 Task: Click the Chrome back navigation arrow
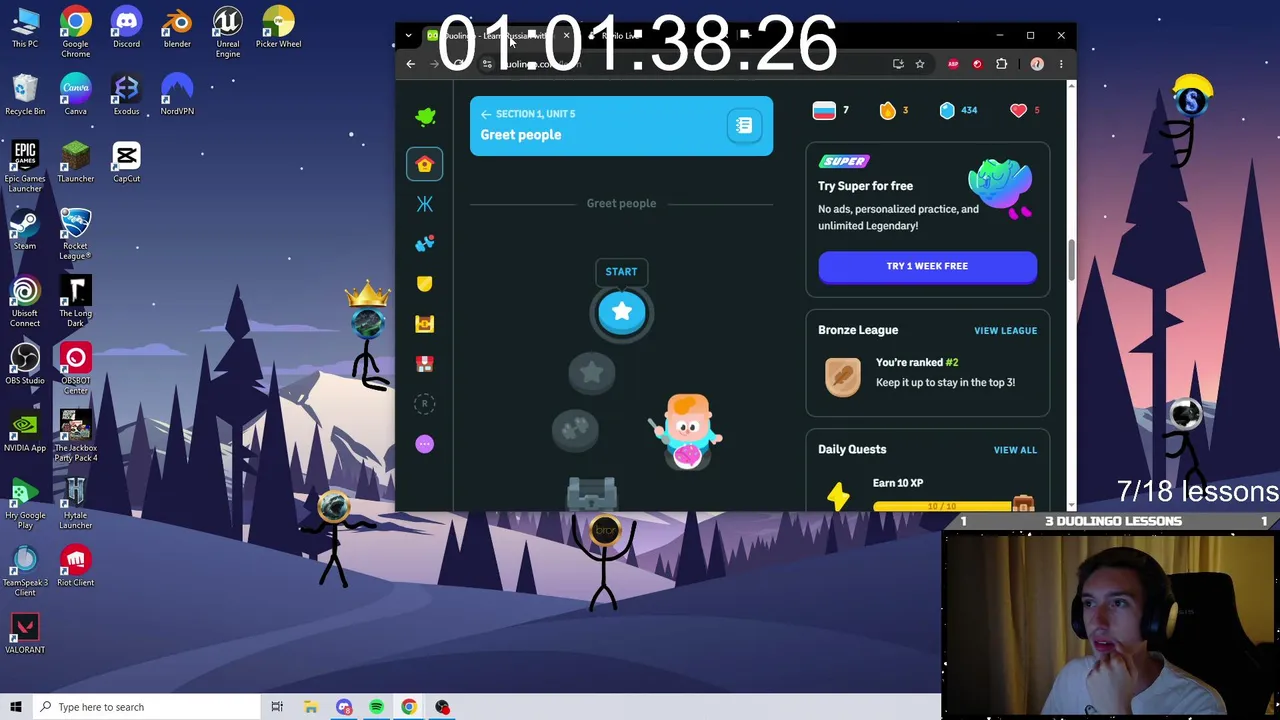[411, 64]
